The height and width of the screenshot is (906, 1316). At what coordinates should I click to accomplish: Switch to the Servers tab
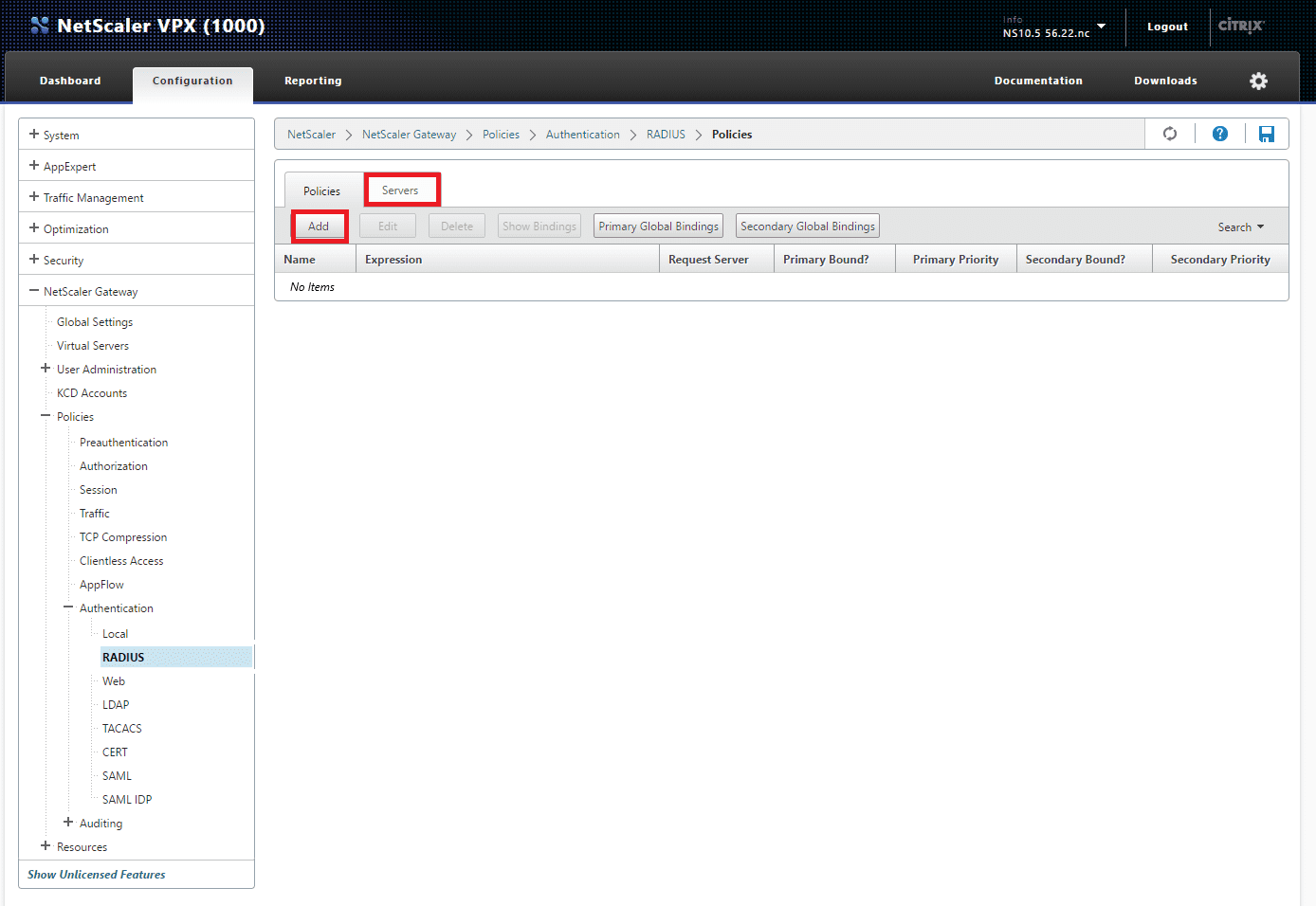tap(401, 190)
